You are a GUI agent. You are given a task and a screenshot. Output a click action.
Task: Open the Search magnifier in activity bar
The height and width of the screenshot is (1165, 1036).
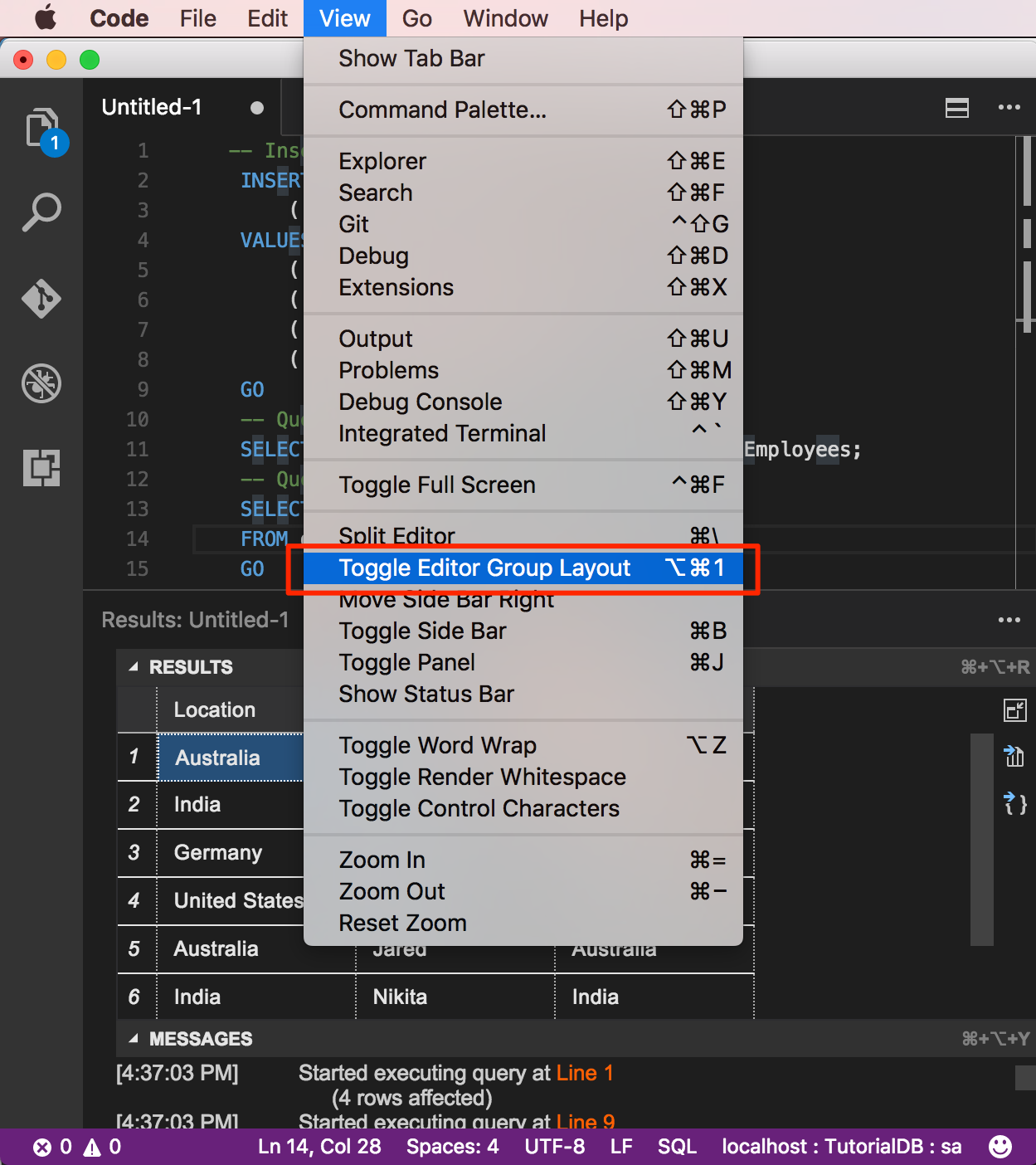pyautogui.click(x=41, y=212)
